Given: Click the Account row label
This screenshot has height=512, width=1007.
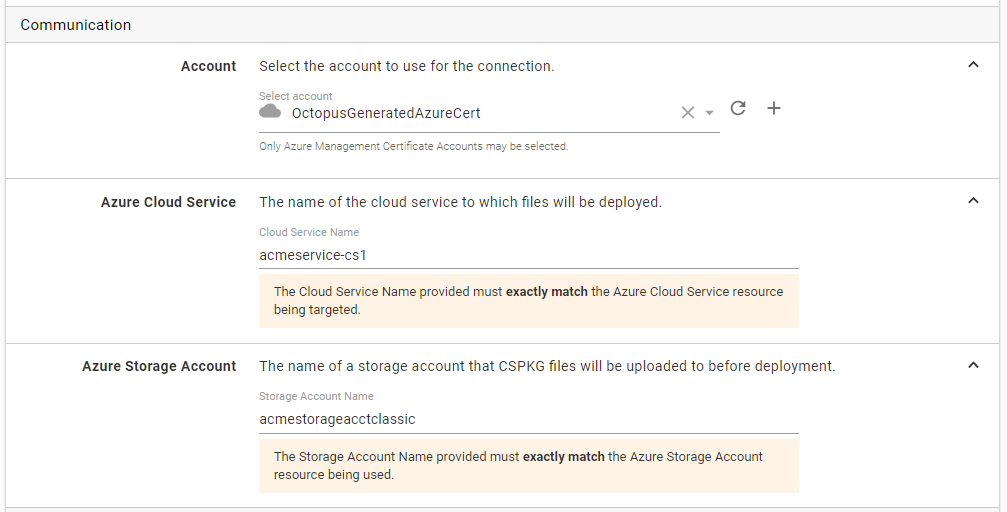Looking at the screenshot, I should tap(208, 66).
